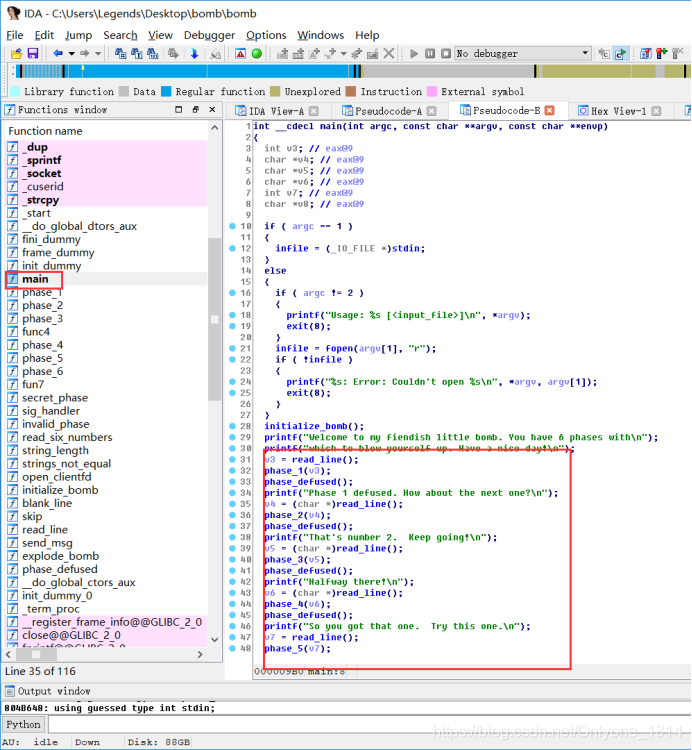Viewport: 692px width, 750px height.
Task: Open the Options menu
Action: point(266,35)
